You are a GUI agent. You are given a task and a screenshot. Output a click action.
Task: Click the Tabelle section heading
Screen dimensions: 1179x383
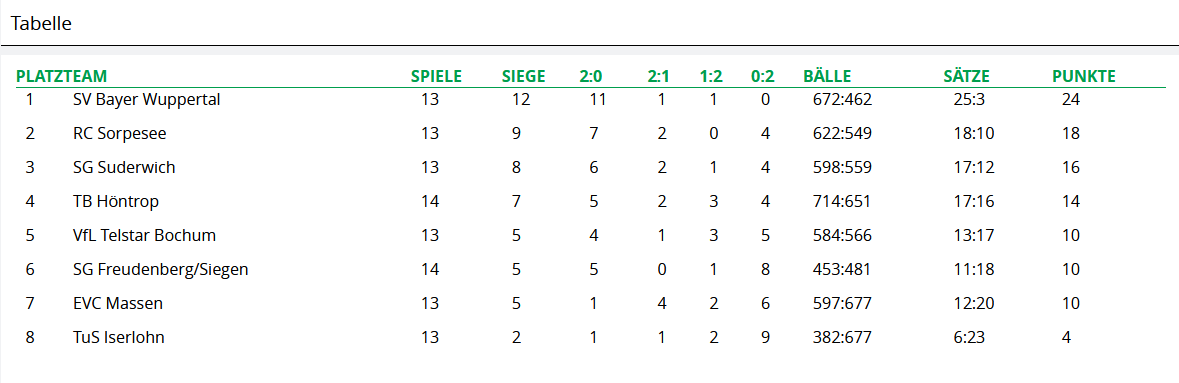click(x=41, y=24)
